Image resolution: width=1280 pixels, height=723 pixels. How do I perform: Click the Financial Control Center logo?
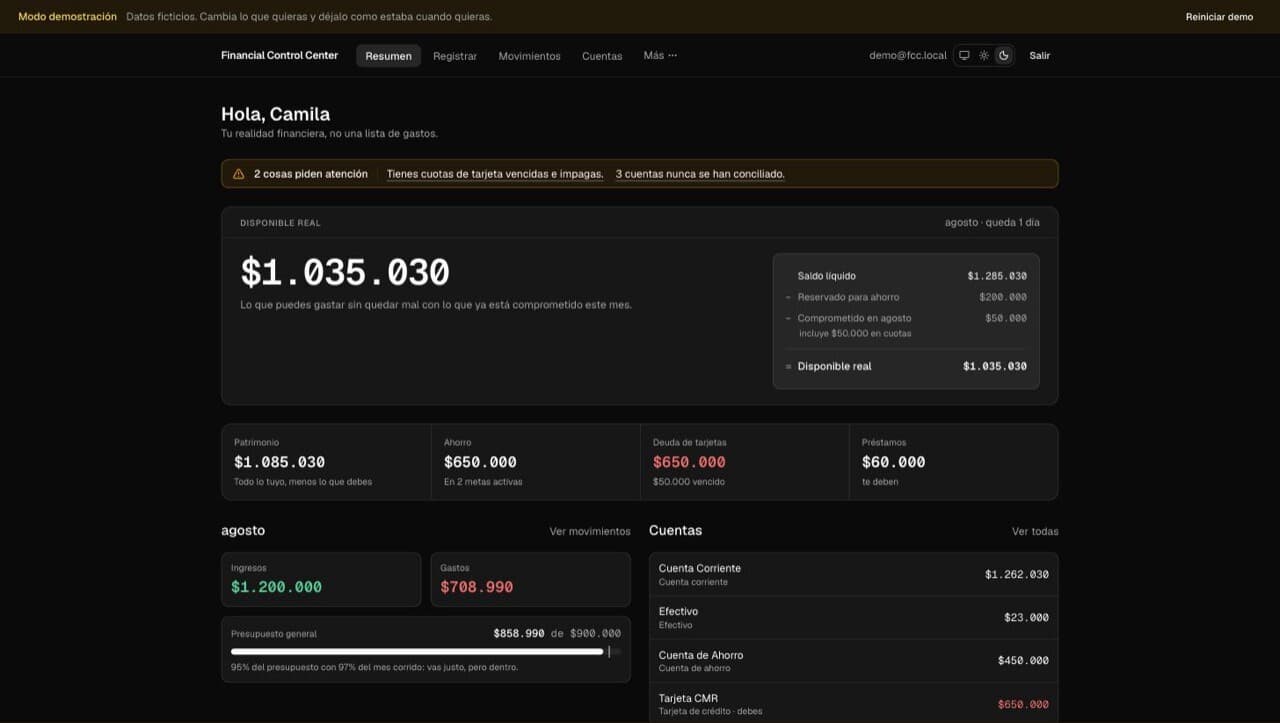280,56
